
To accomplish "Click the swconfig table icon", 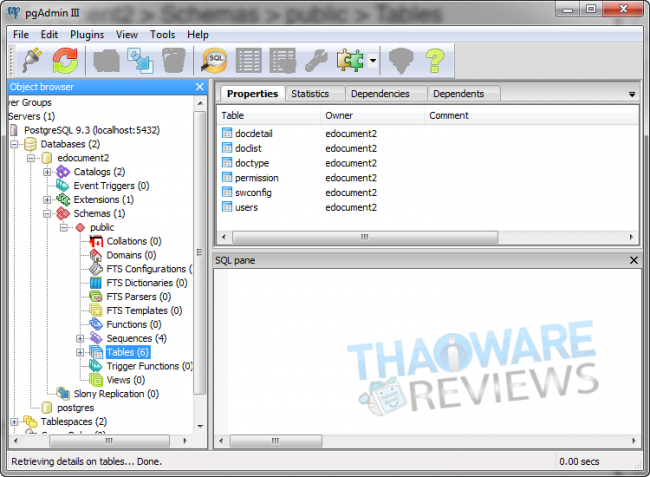I will click(227, 192).
